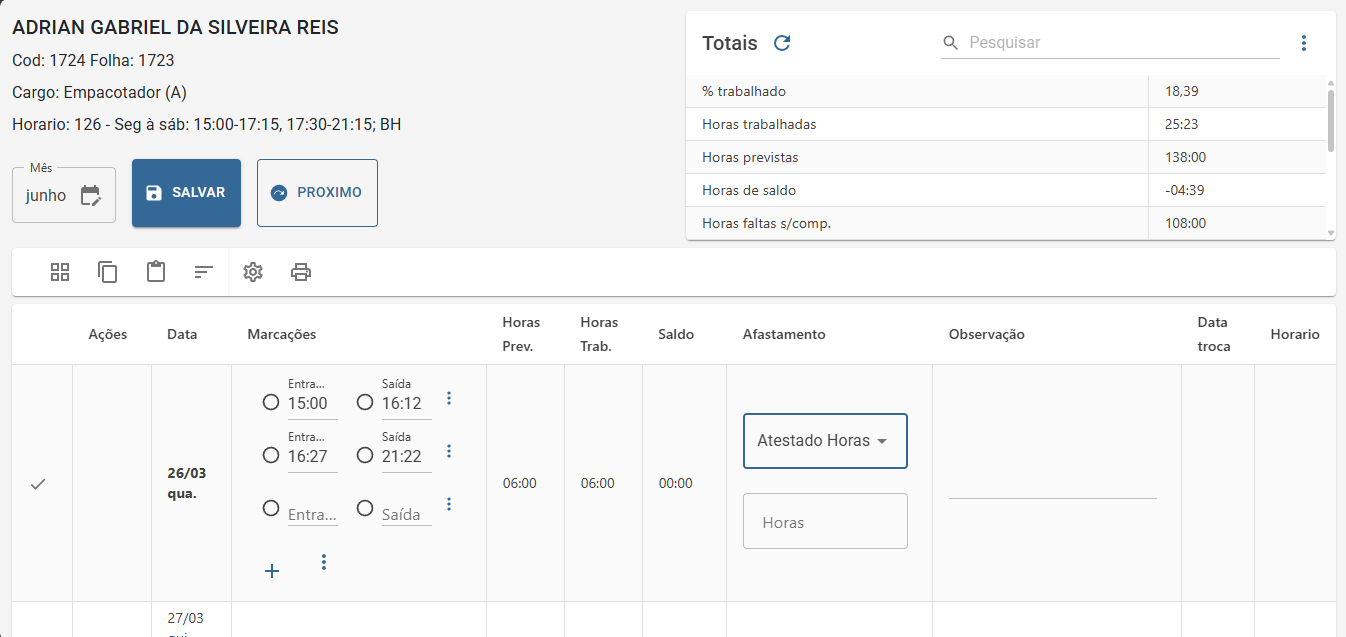
Task: Select the radio button beside 21:22 exit
Action: click(x=365, y=455)
